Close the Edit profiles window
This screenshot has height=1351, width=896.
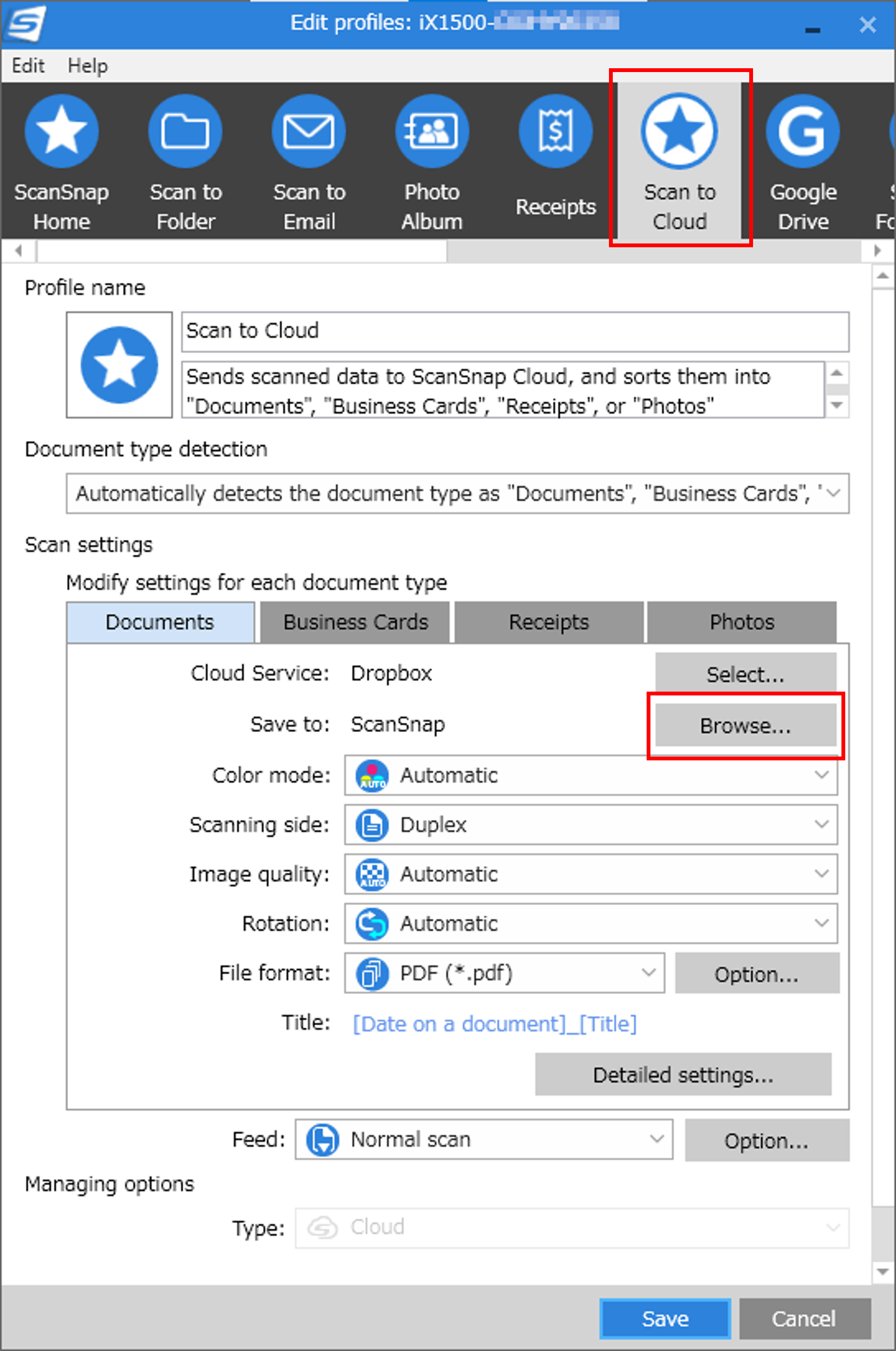pos(868,25)
